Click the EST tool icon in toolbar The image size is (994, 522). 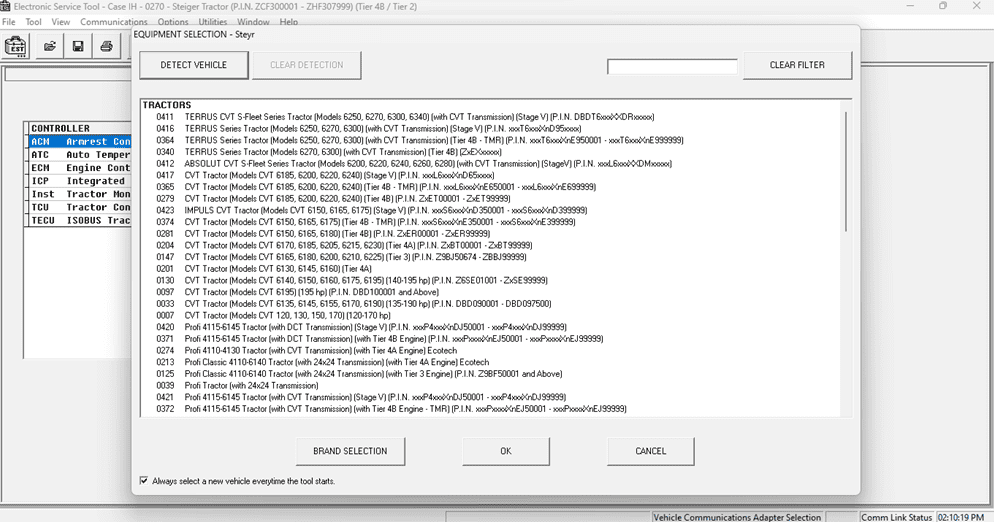(16, 47)
